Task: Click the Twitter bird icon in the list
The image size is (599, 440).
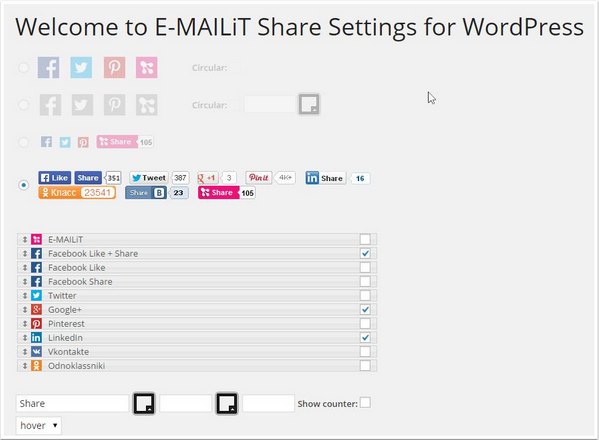Action: (x=36, y=296)
